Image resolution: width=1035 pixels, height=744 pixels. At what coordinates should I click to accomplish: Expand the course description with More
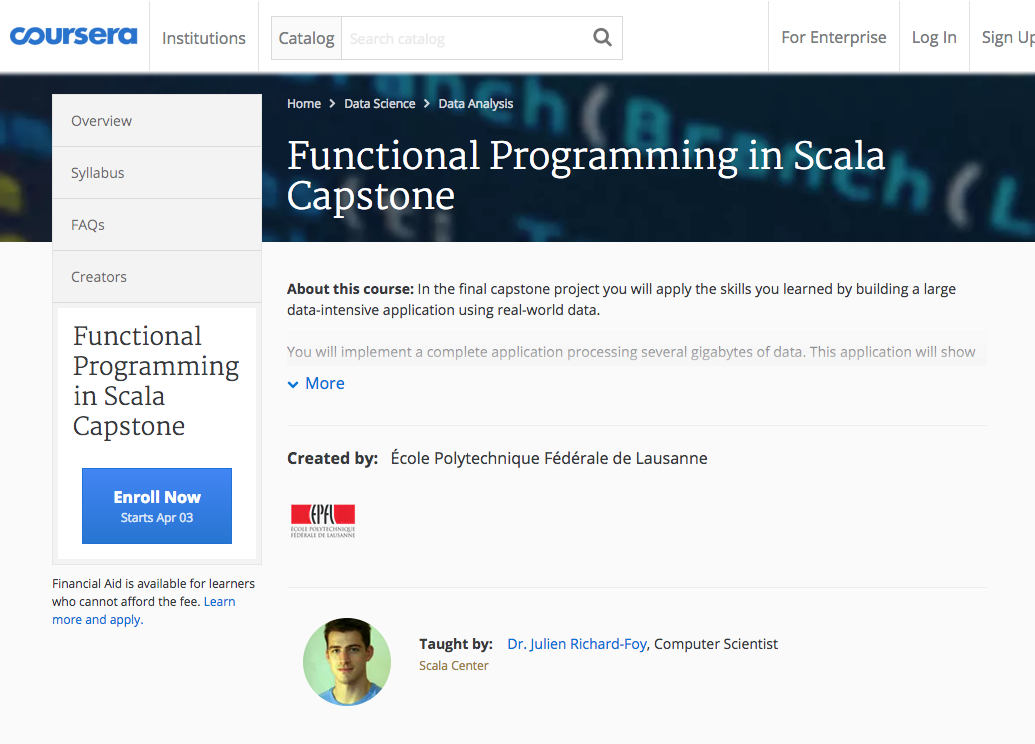pyautogui.click(x=316, y=383)
